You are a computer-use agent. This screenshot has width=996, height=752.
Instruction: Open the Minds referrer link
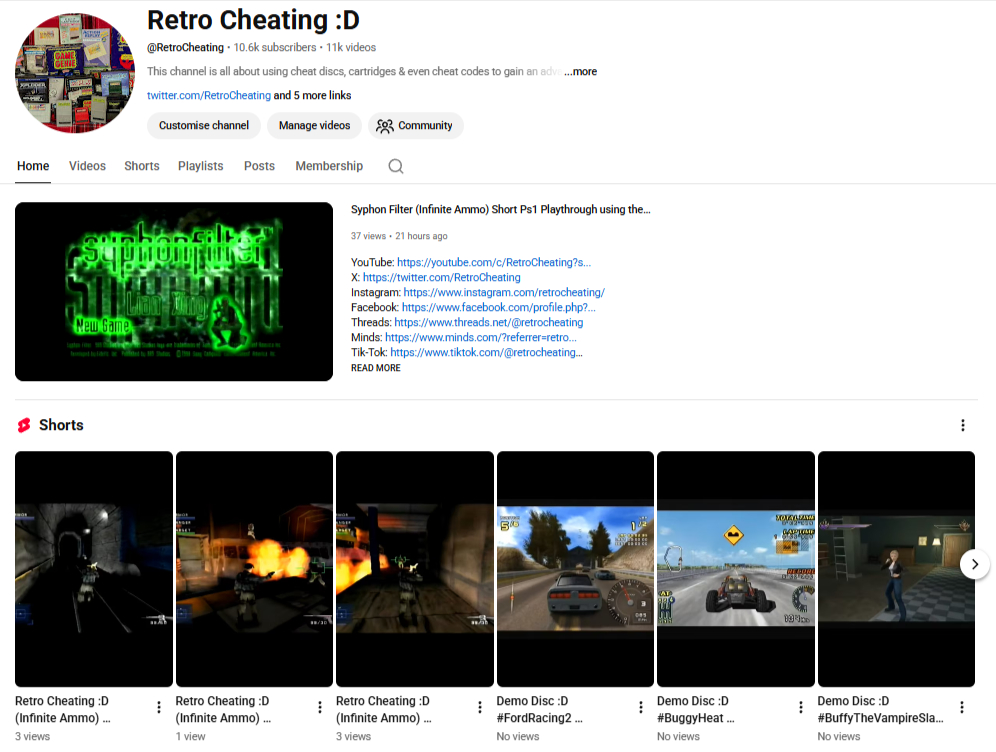pyautogui.click(x=481, y=337)
